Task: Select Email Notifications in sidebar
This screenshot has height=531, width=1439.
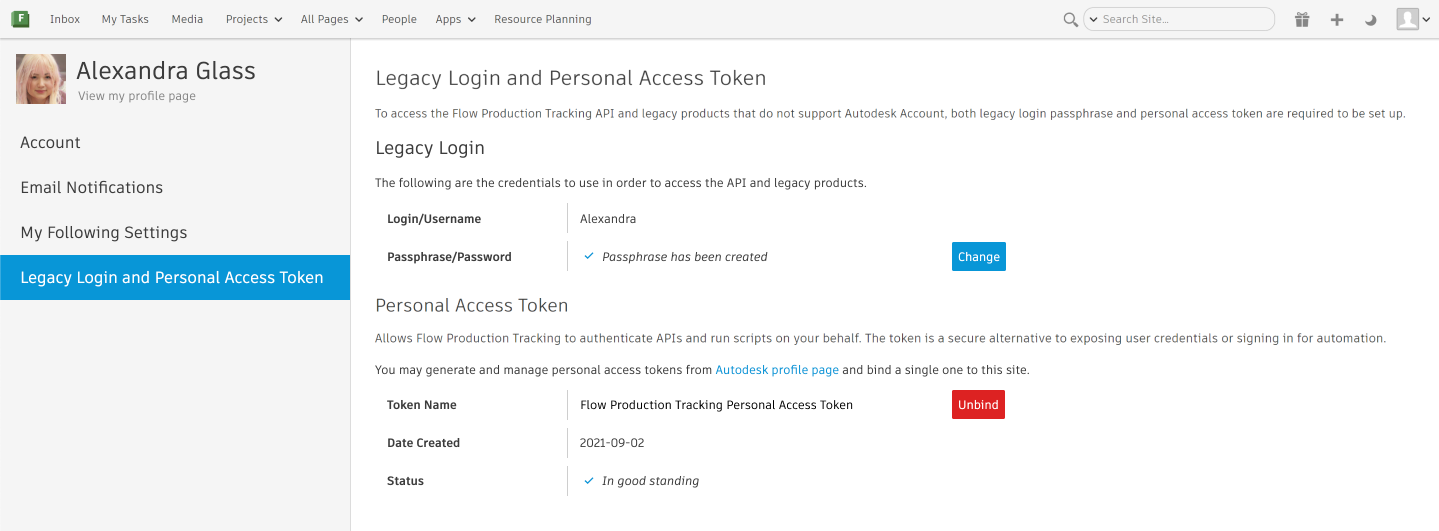Action: point(92,187)
